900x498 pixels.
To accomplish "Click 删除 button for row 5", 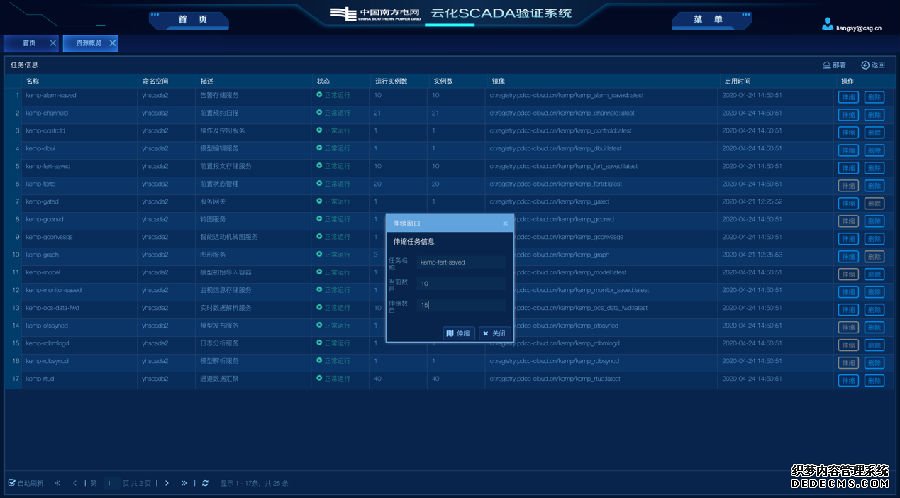I will pos(874,168).
